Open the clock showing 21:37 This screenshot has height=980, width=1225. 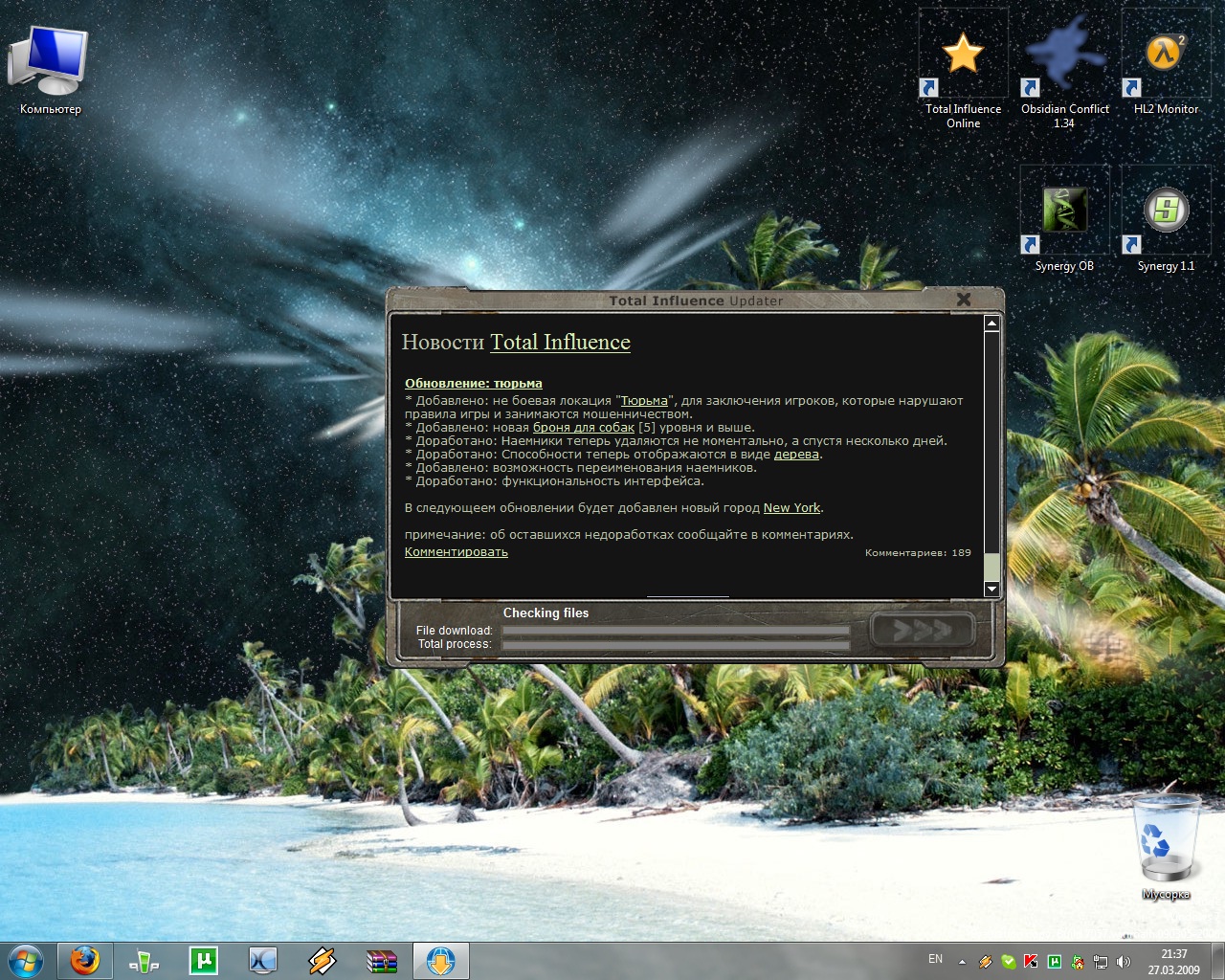[1174, 961]
